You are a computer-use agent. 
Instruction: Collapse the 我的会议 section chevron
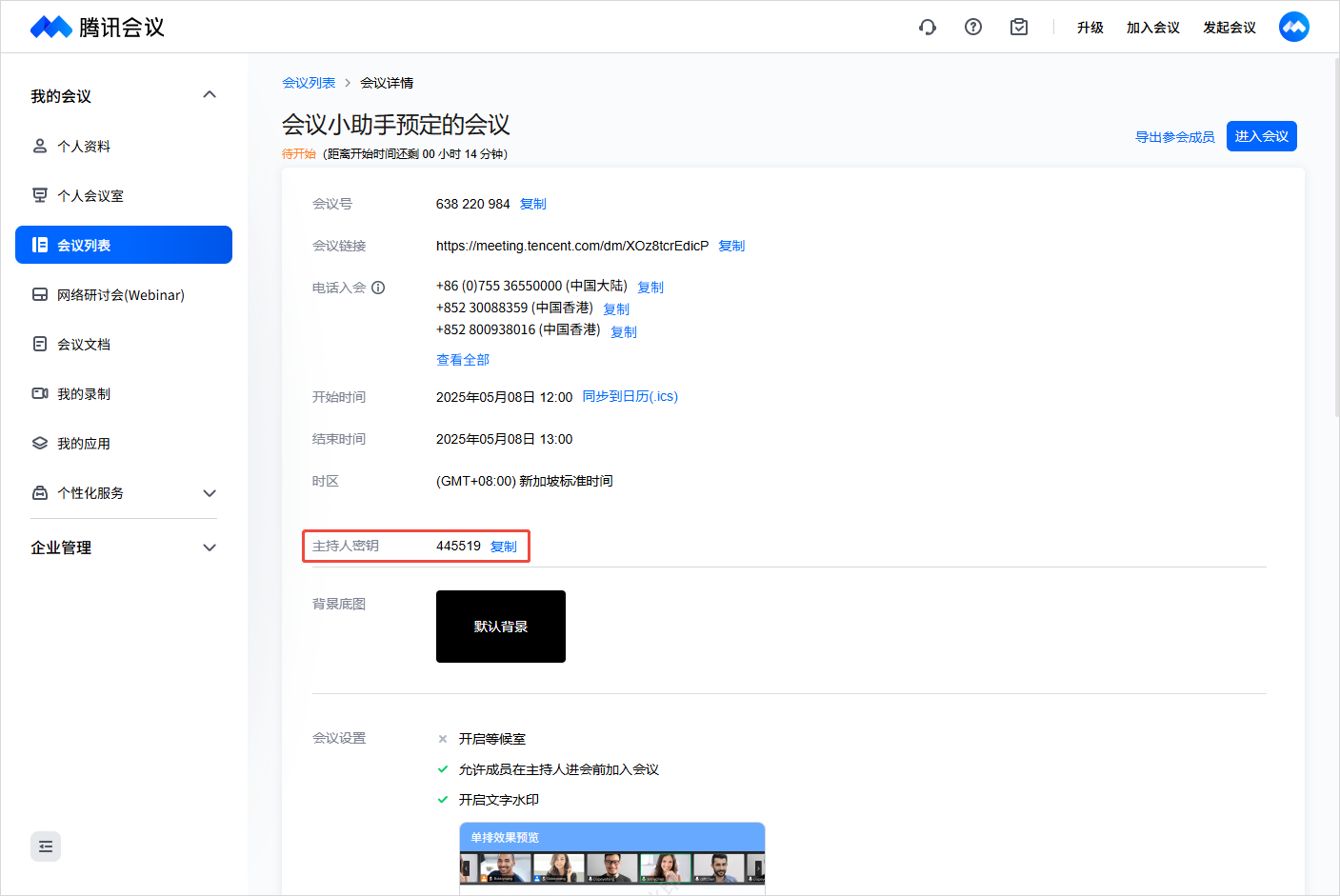tap(210, 94)
